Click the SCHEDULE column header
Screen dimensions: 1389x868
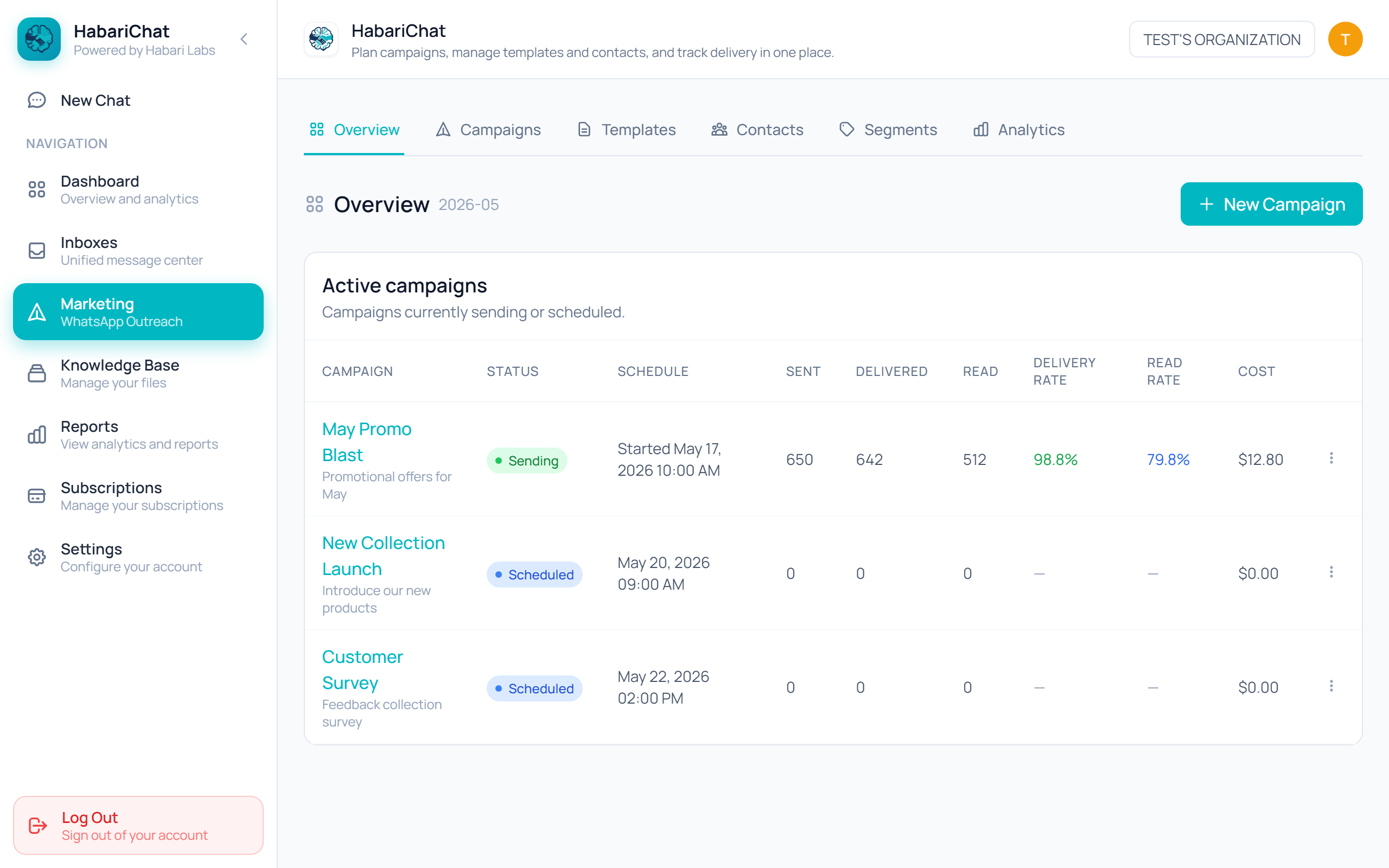653,372
